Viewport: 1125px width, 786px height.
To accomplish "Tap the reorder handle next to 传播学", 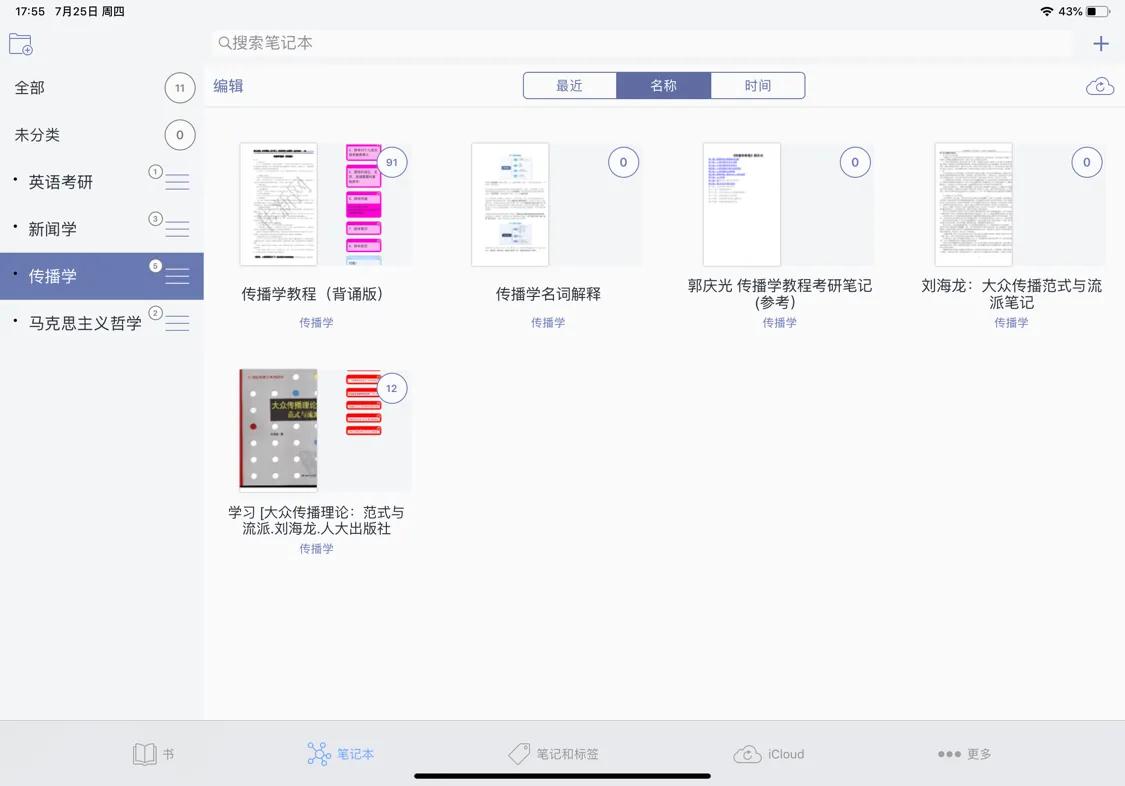I will point(176,275).
